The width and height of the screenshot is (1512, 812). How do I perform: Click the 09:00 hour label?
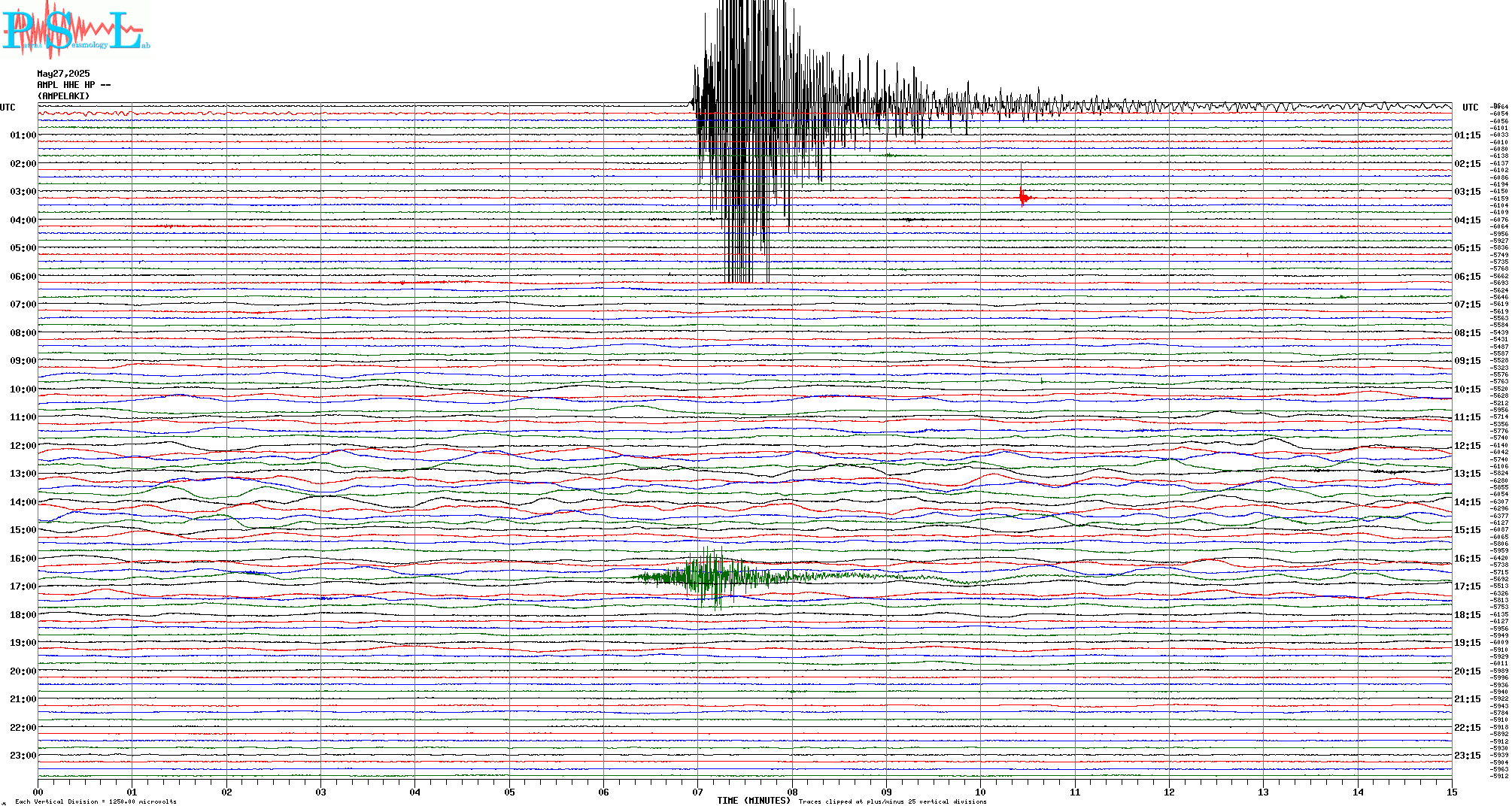23,361
